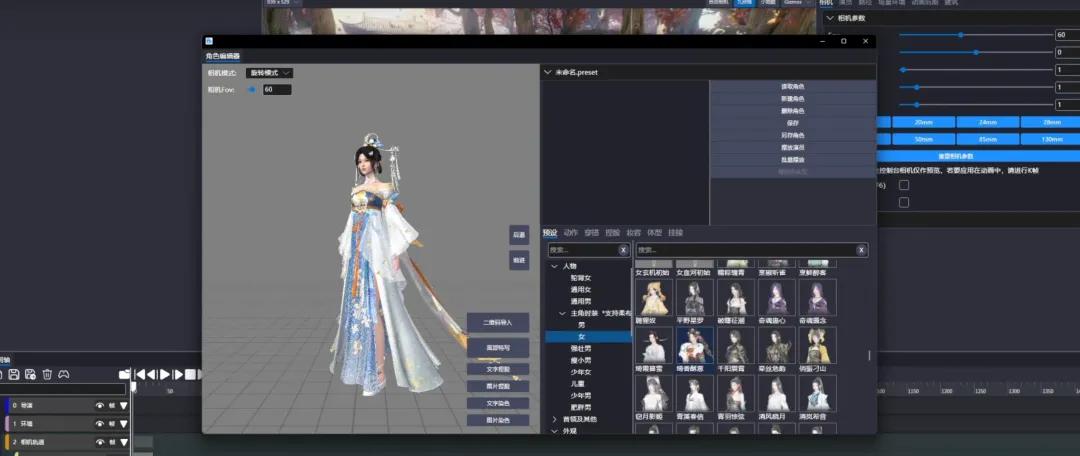
Task: Switch to the 穿搭 tab
Action: 592,233
